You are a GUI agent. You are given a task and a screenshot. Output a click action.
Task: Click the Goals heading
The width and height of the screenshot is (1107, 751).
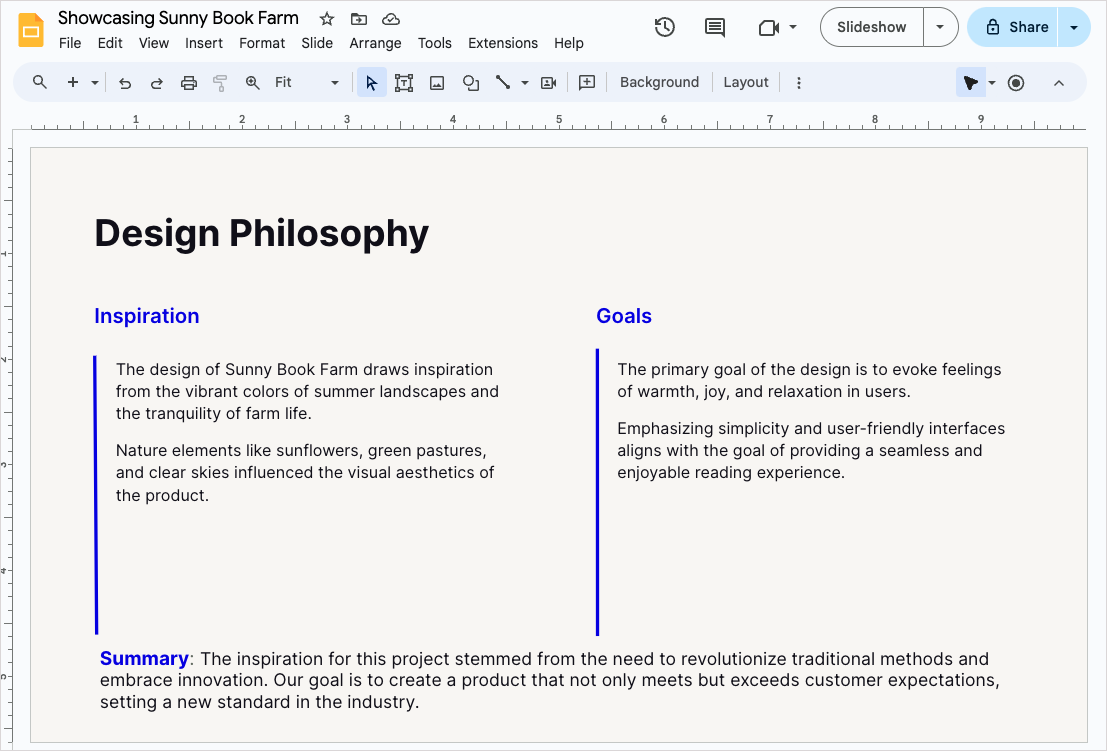624,316
